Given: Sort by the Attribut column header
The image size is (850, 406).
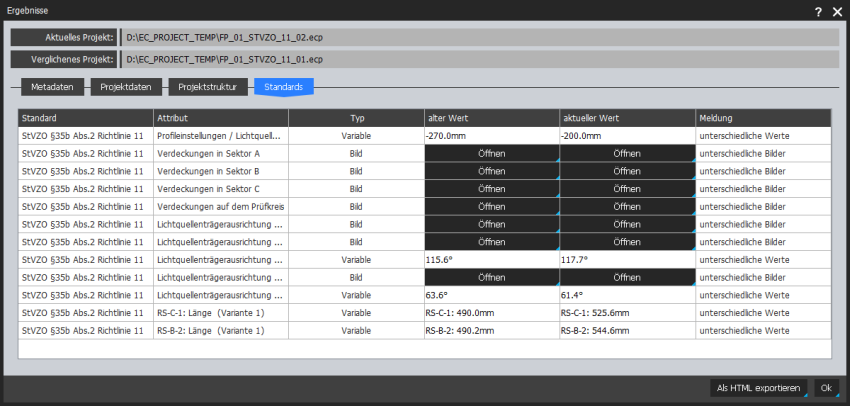Looking at the screenshot, I should 221,118.
